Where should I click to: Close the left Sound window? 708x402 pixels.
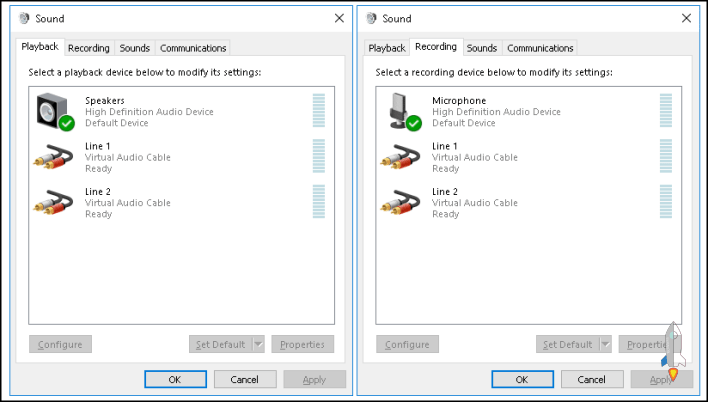click(338, 18)
